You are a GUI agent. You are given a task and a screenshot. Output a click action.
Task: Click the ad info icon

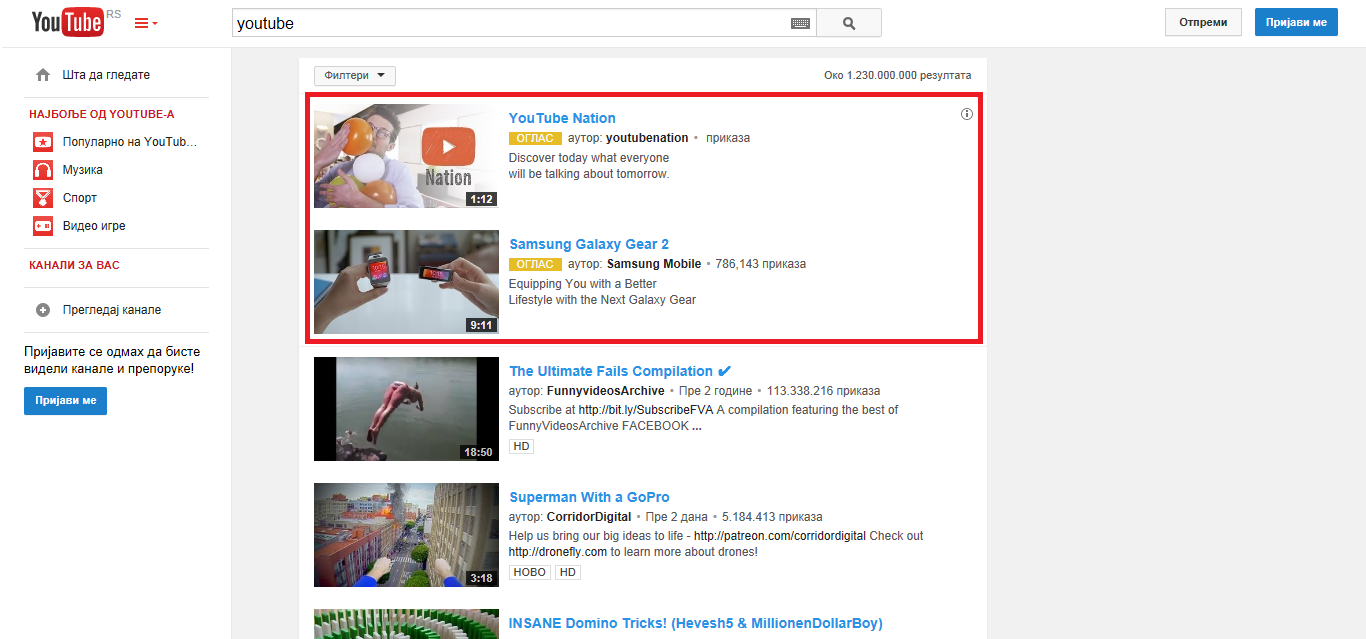point(967,114)
